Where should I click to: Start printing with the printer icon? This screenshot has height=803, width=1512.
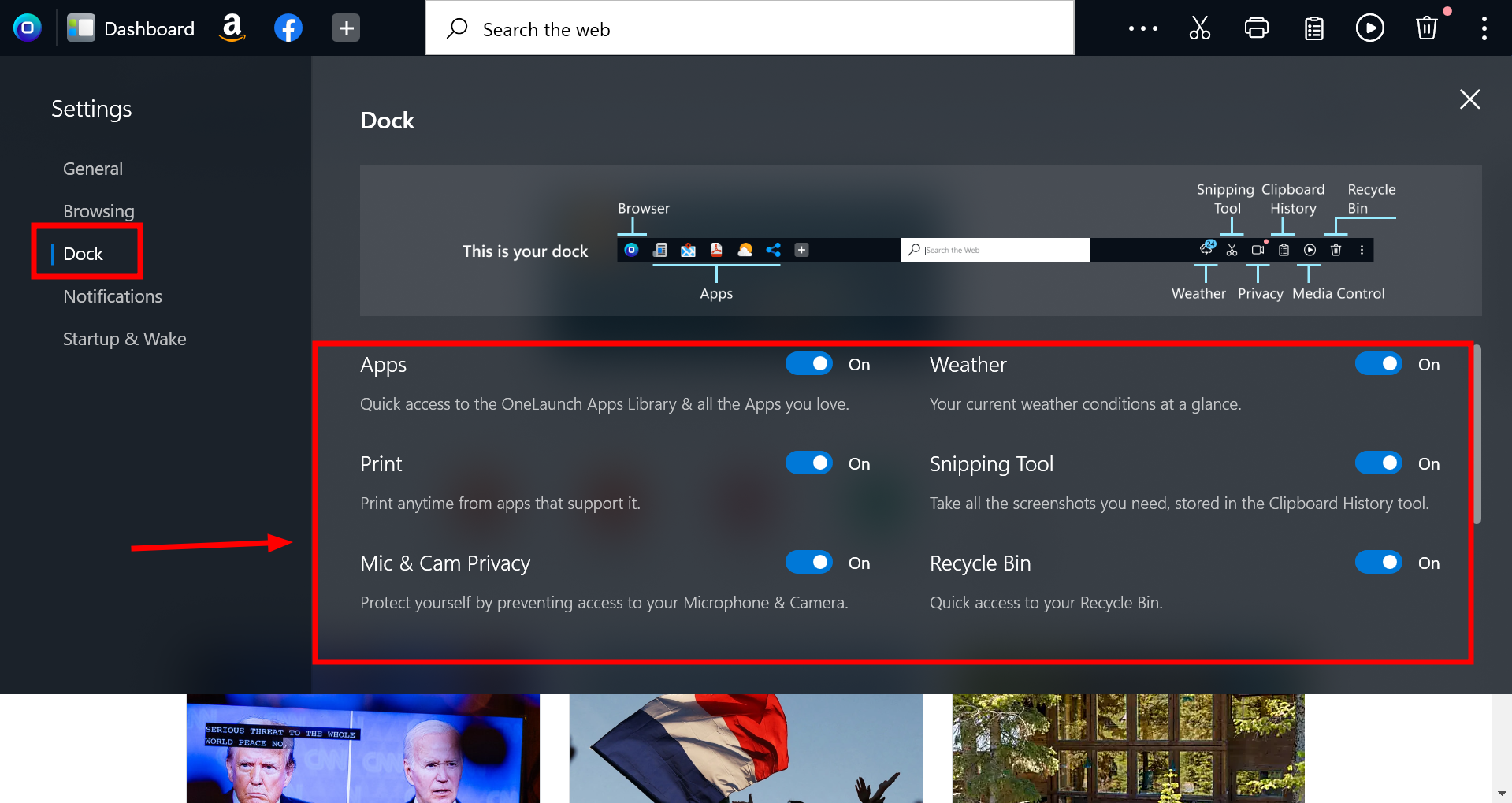[1256, 28]
